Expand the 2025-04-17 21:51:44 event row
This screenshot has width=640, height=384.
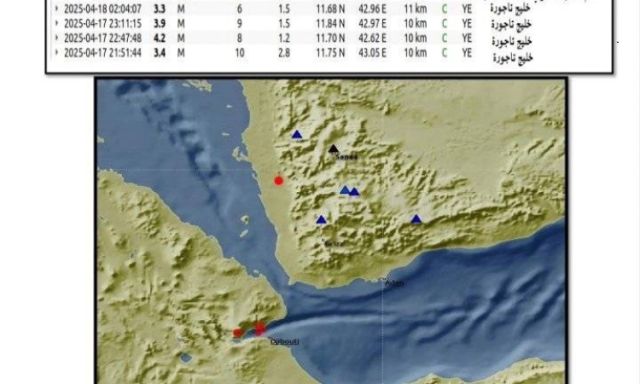pyautogui.click(x=56, y=53)
